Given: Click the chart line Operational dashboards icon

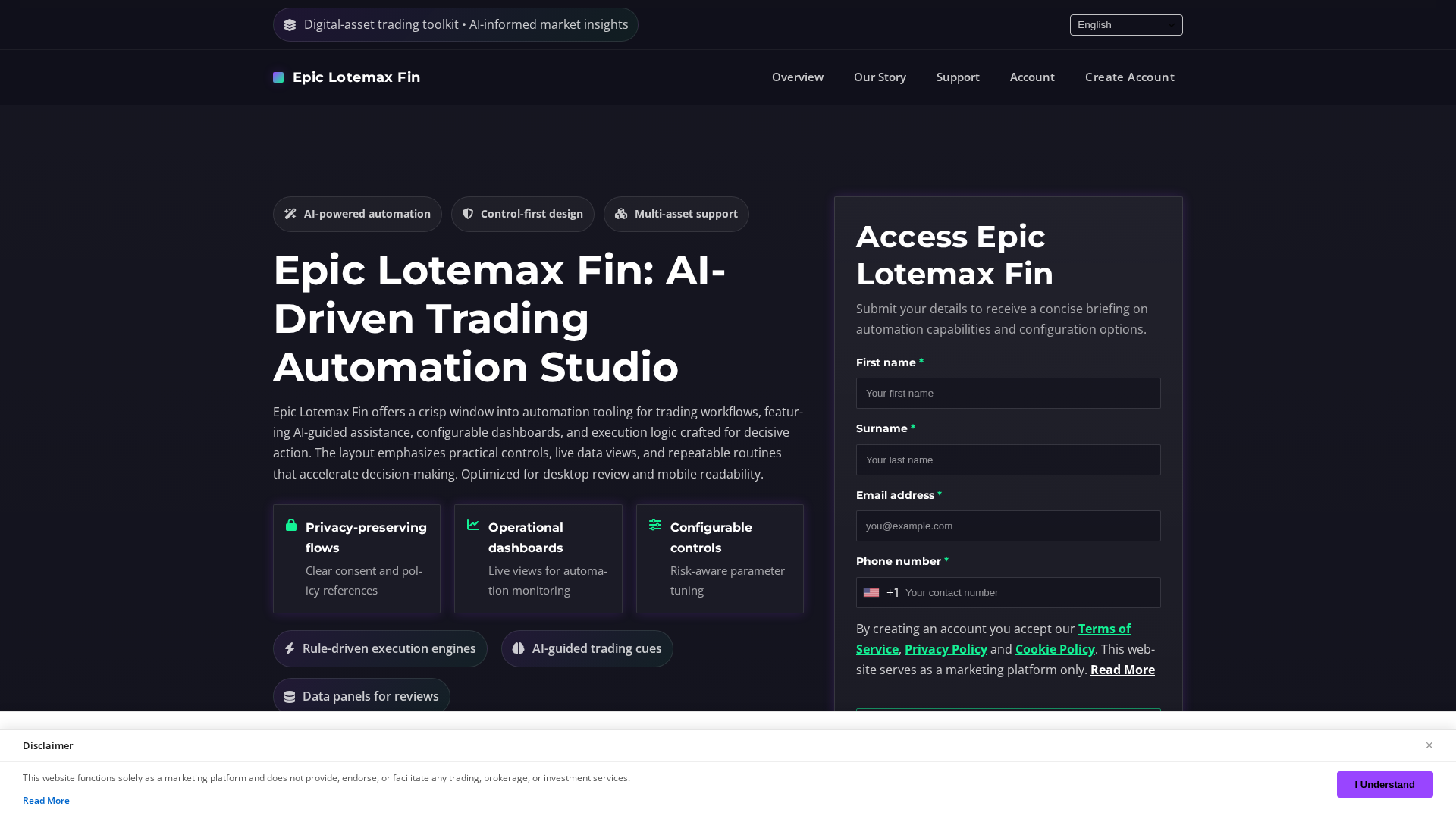Looking at the screenshot, I should 473,525.
